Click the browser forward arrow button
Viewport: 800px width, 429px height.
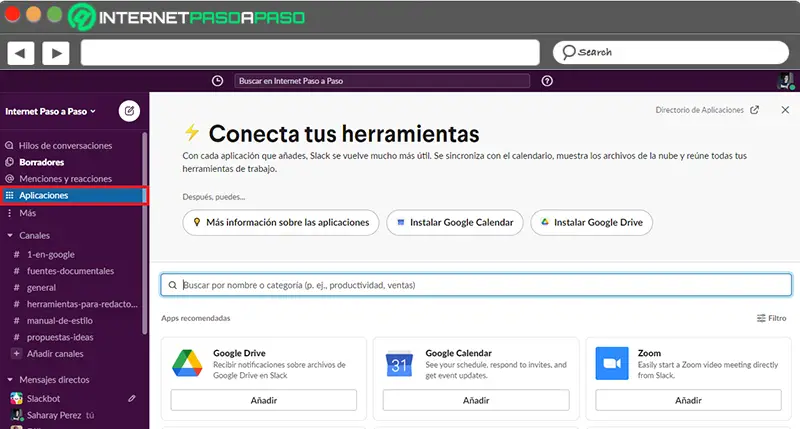[x=56, y=53]
